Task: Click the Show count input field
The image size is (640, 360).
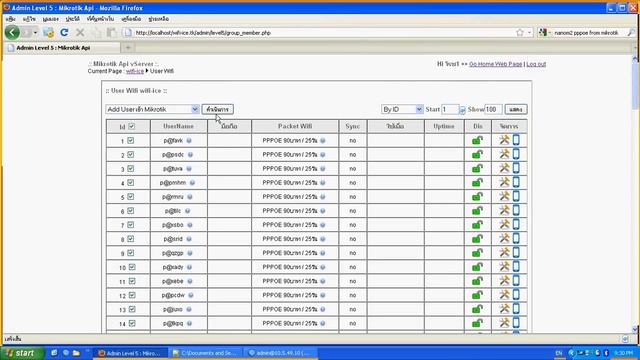Action: (x=493, y=109)
